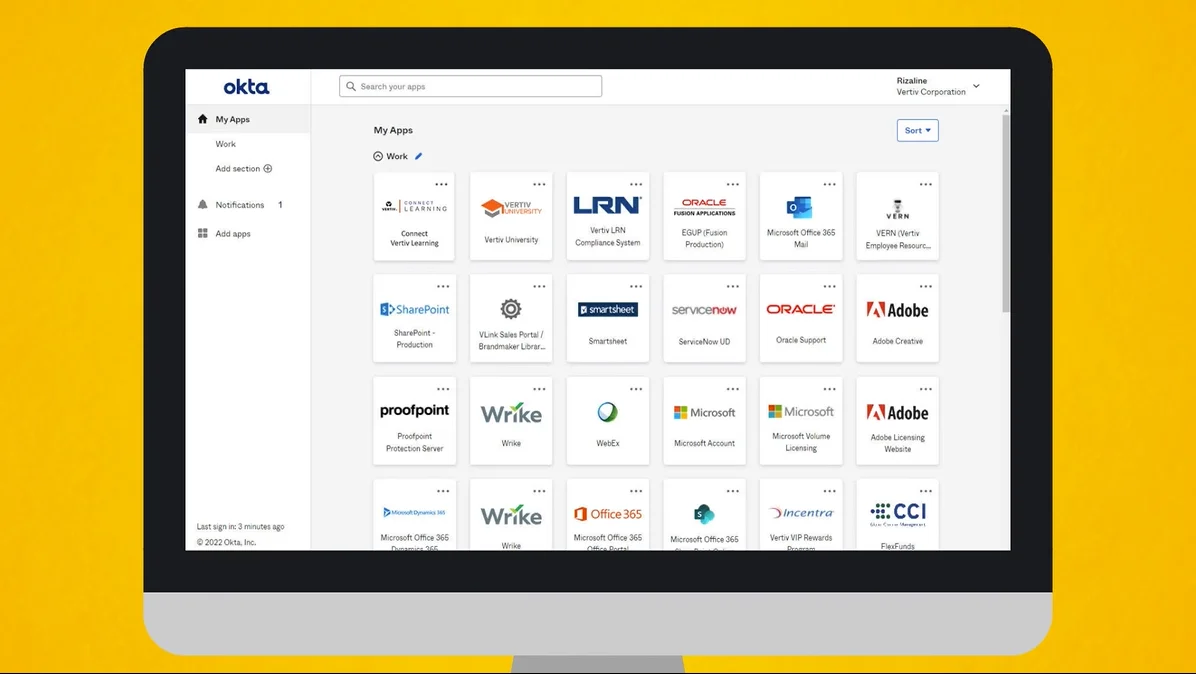Open options menu on Connect Vertiv Learning tile

442,185
